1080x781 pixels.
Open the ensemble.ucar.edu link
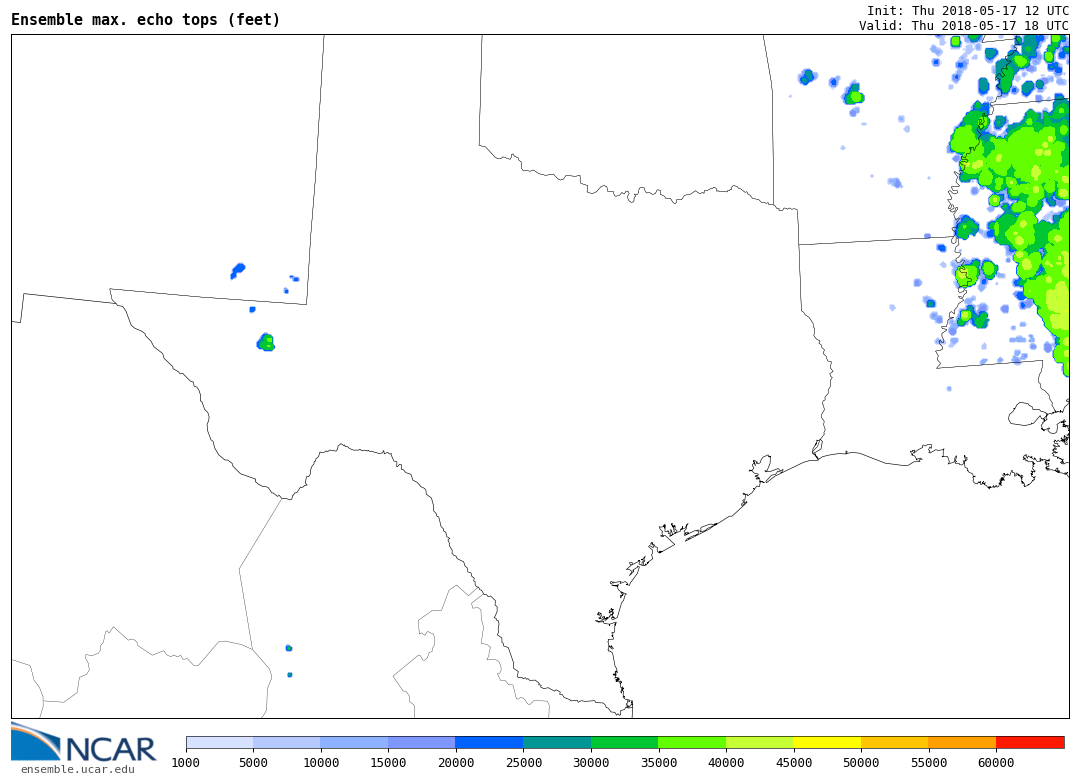77,769
